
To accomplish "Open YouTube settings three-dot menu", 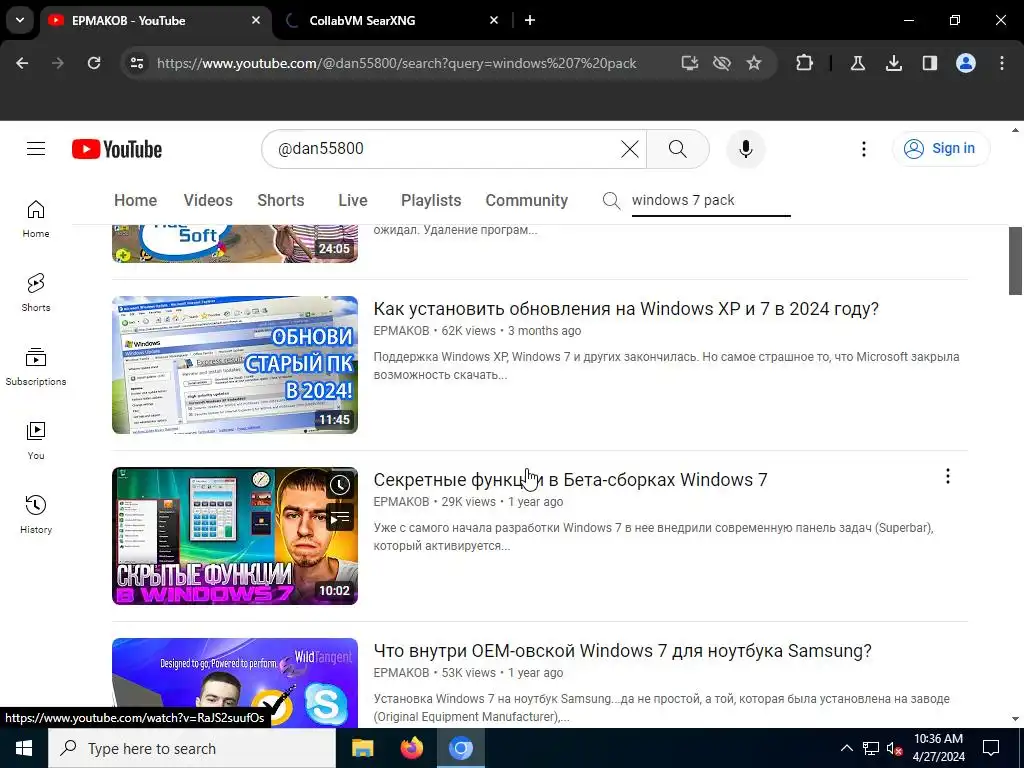I will (864, 149).
